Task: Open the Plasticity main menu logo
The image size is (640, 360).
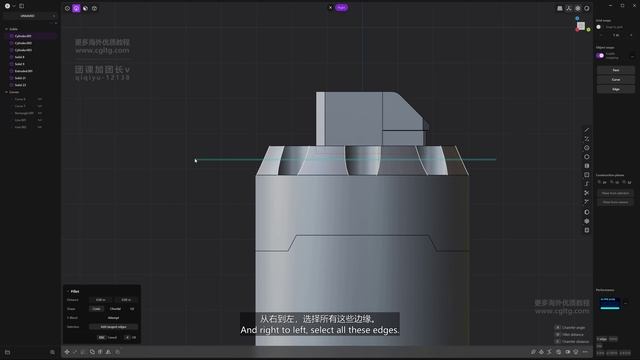Action: pyautogui.click(x=7, y=6)
